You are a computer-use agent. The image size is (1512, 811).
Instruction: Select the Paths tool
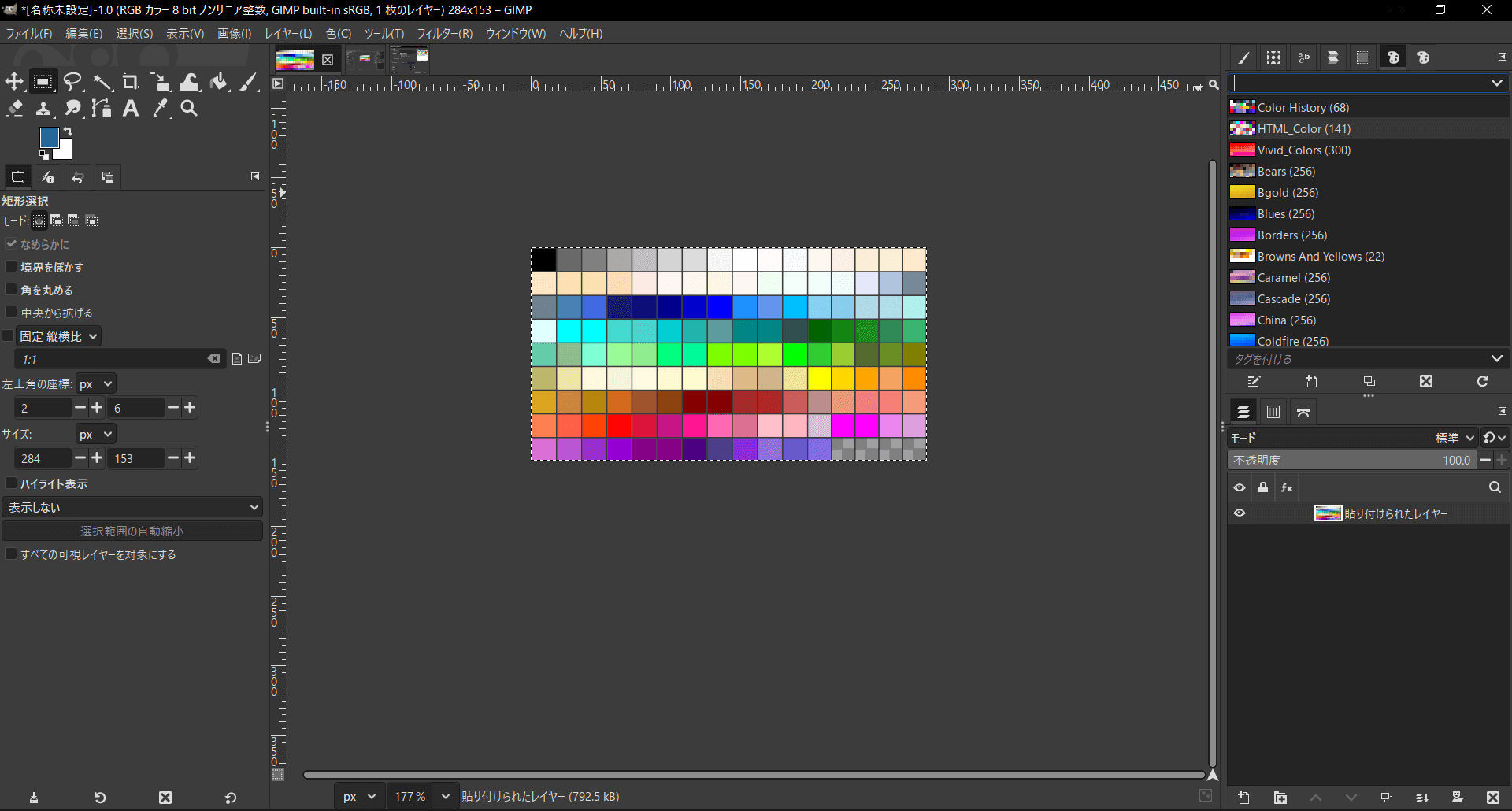(102, 109)
